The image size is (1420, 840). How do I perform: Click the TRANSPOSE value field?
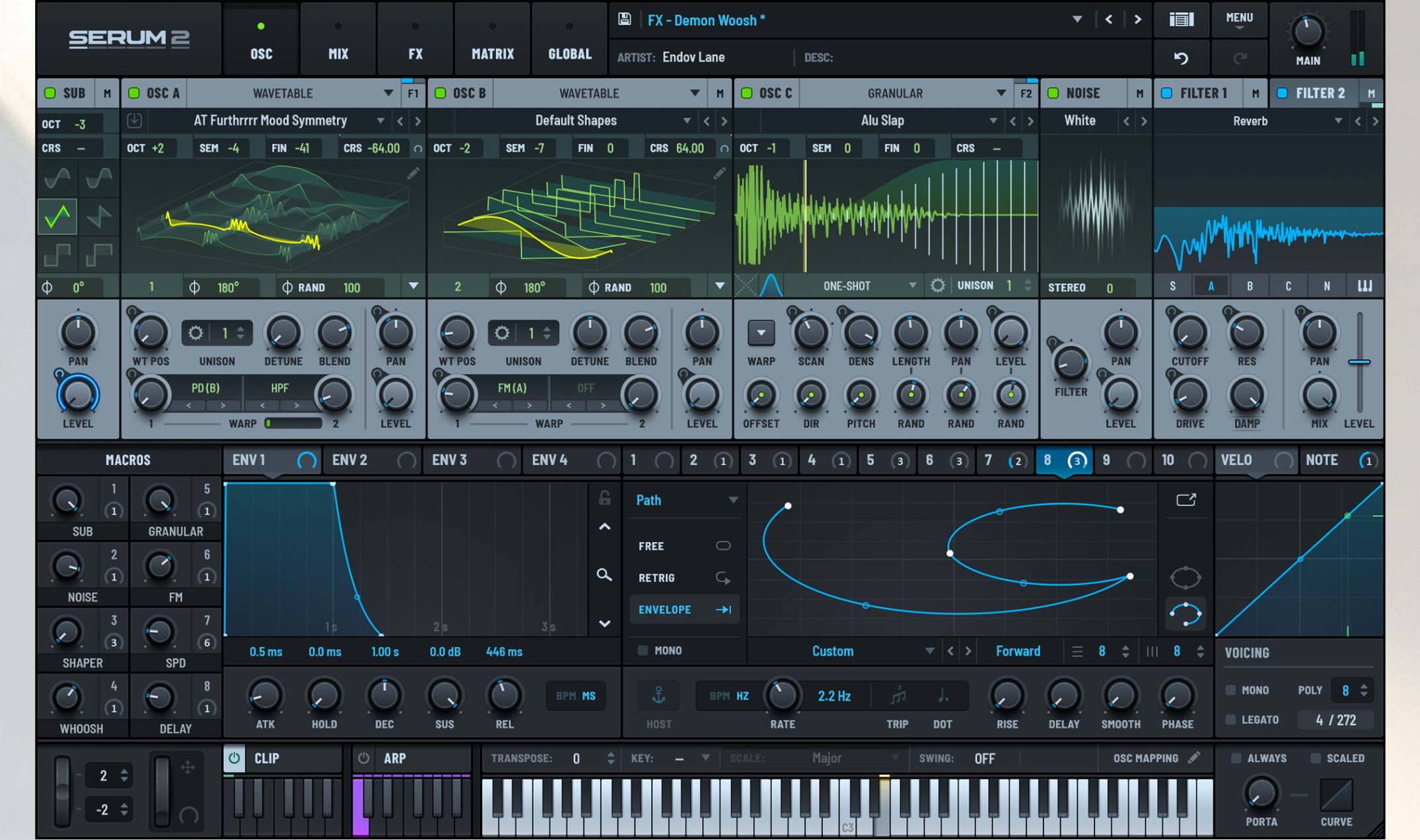click(x=576, y=758)
